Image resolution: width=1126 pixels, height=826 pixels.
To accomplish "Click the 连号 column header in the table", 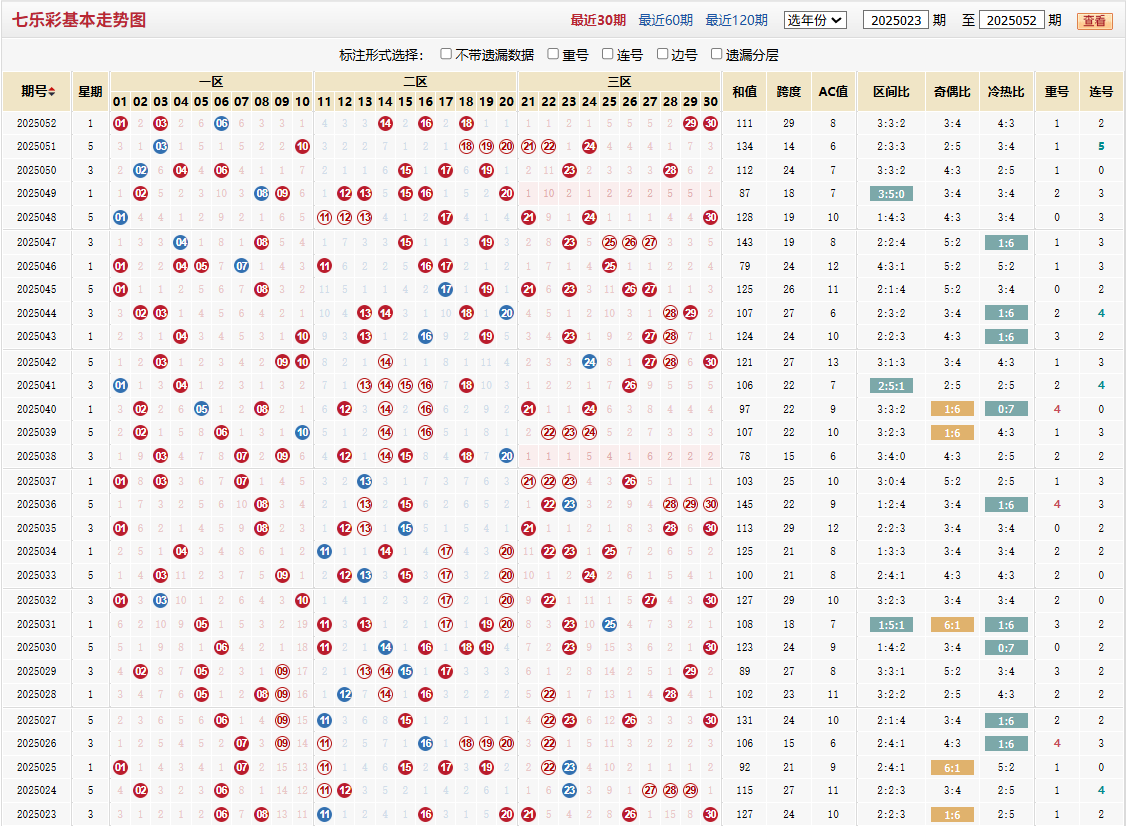I will point(1101,92).
